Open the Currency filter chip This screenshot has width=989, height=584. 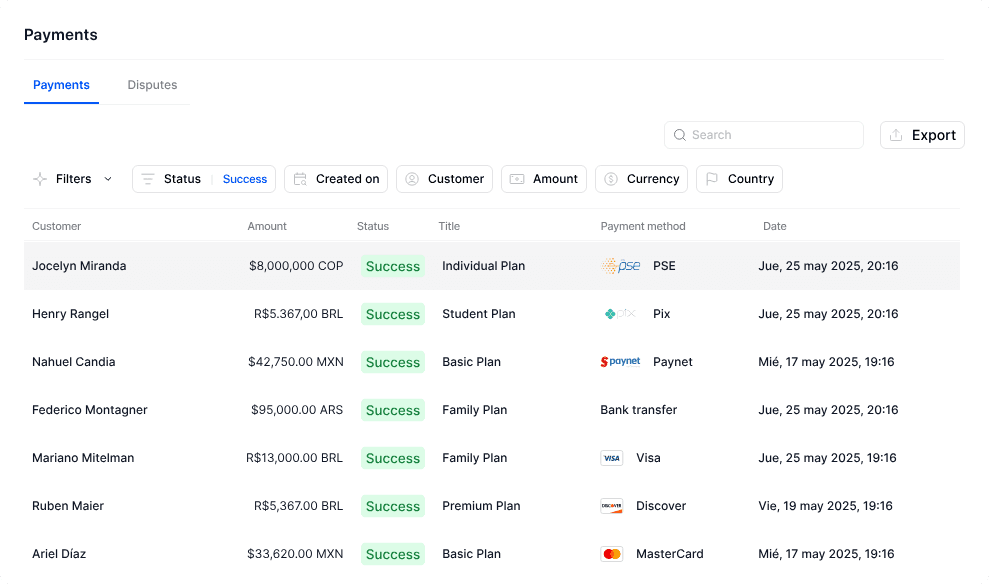(641, 179)
